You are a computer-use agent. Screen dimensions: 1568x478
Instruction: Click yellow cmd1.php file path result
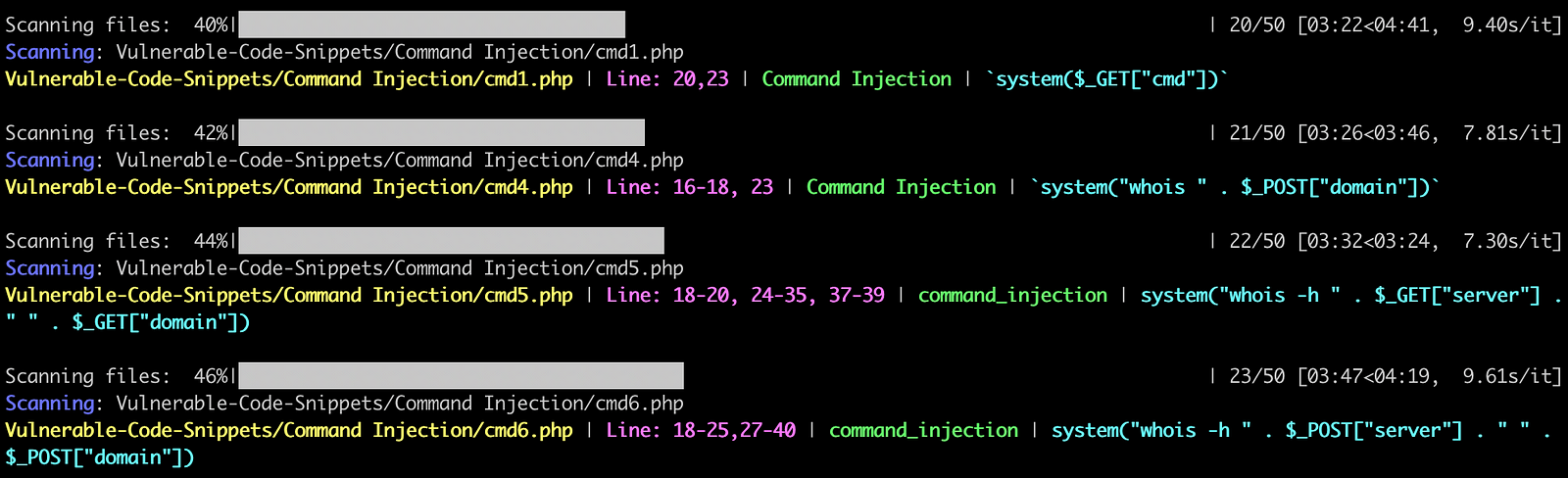[x=289, y=79]
